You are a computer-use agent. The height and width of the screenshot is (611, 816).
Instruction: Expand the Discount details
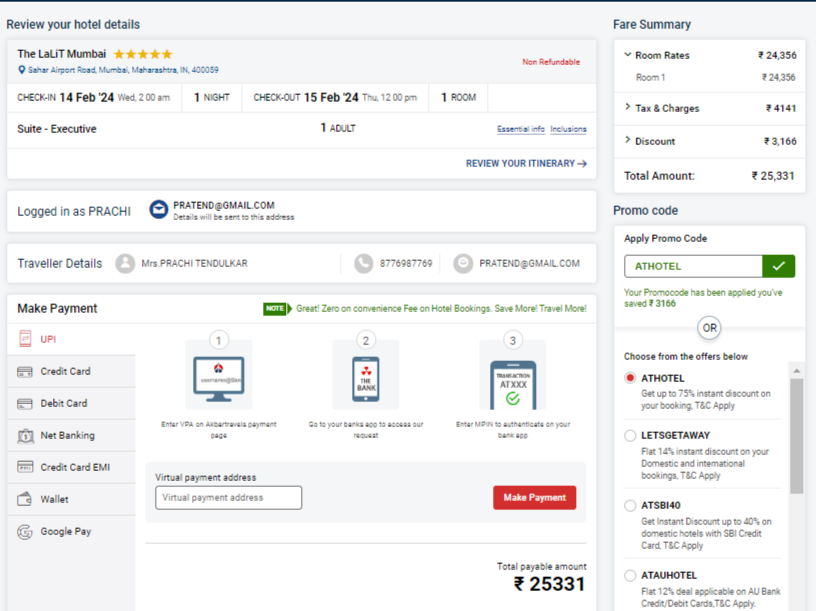coord(628,140)
